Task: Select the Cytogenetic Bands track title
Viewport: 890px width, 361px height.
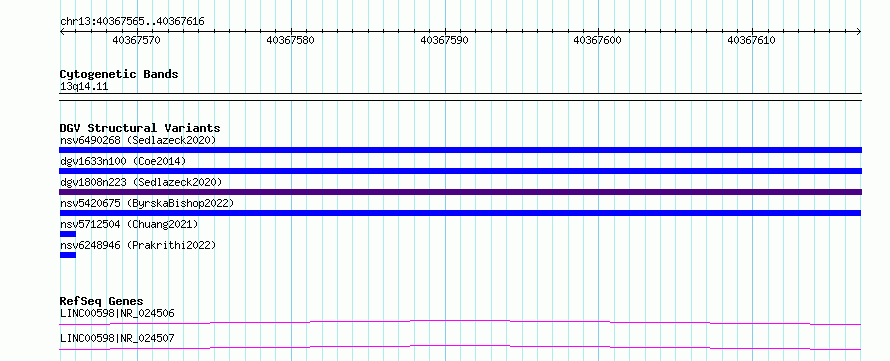Action: point(119,74)
